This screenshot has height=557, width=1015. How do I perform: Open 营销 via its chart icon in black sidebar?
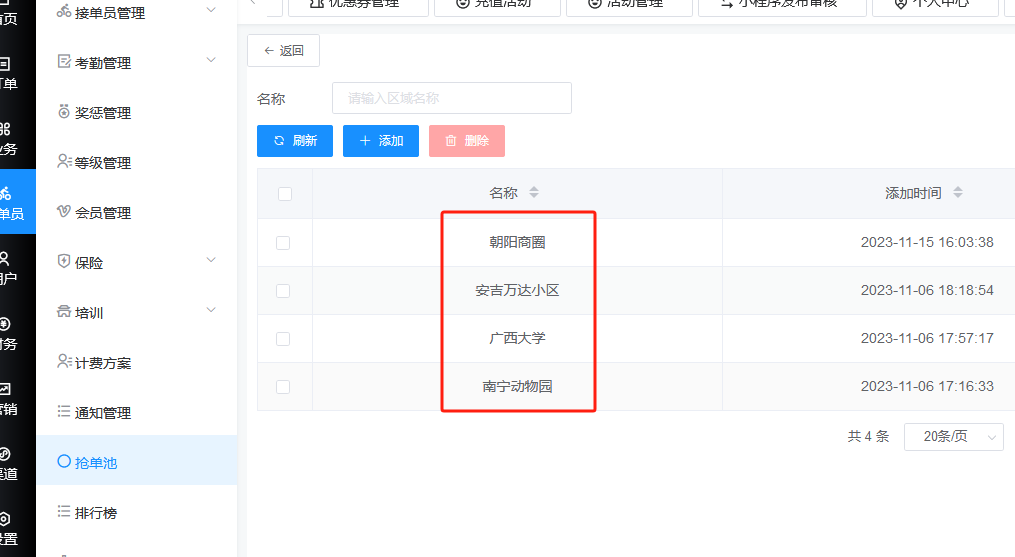pos(5,389)
